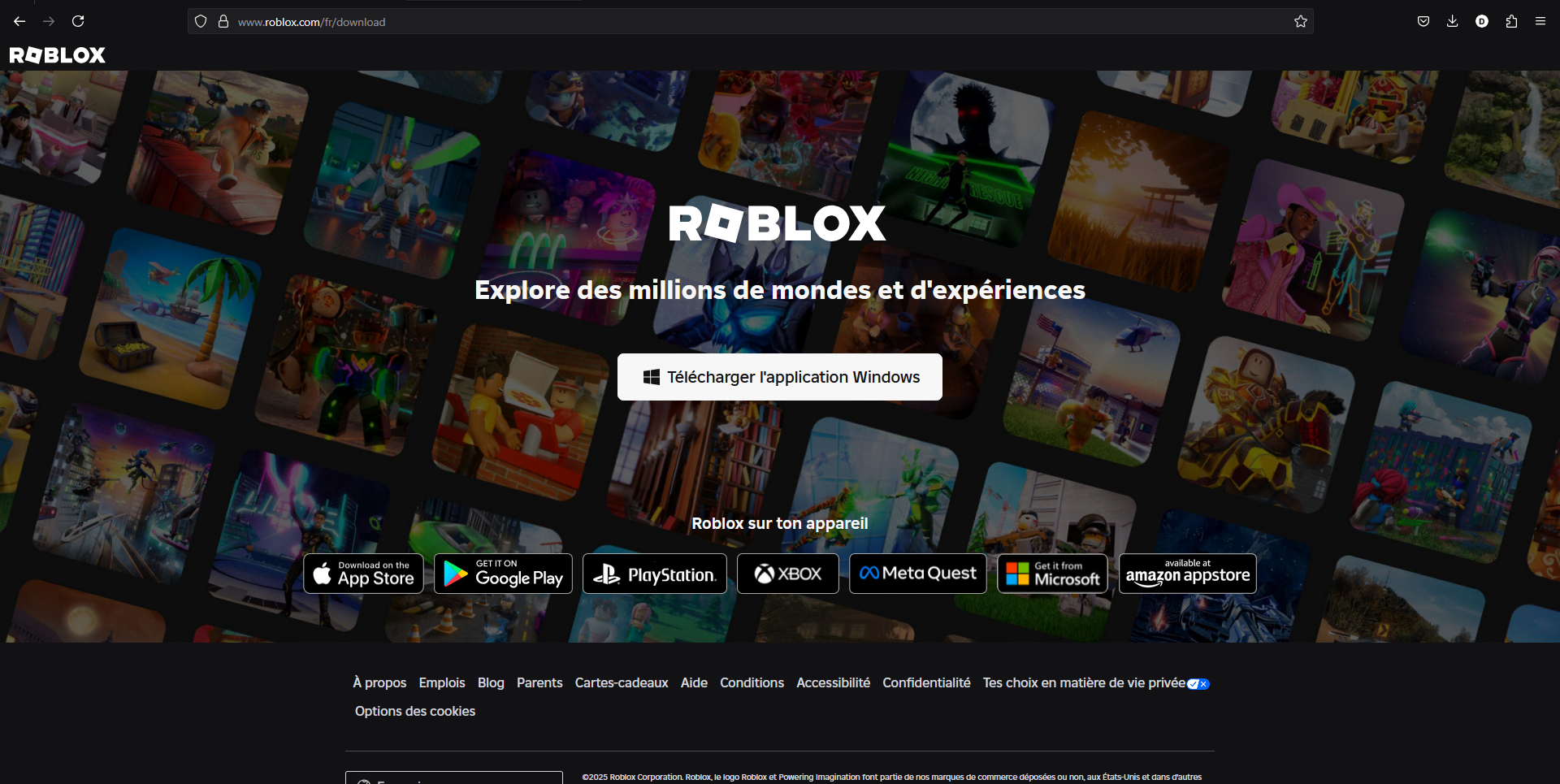
Task: Select the Microsoft Store badge
Action: tap(1052, 573)
